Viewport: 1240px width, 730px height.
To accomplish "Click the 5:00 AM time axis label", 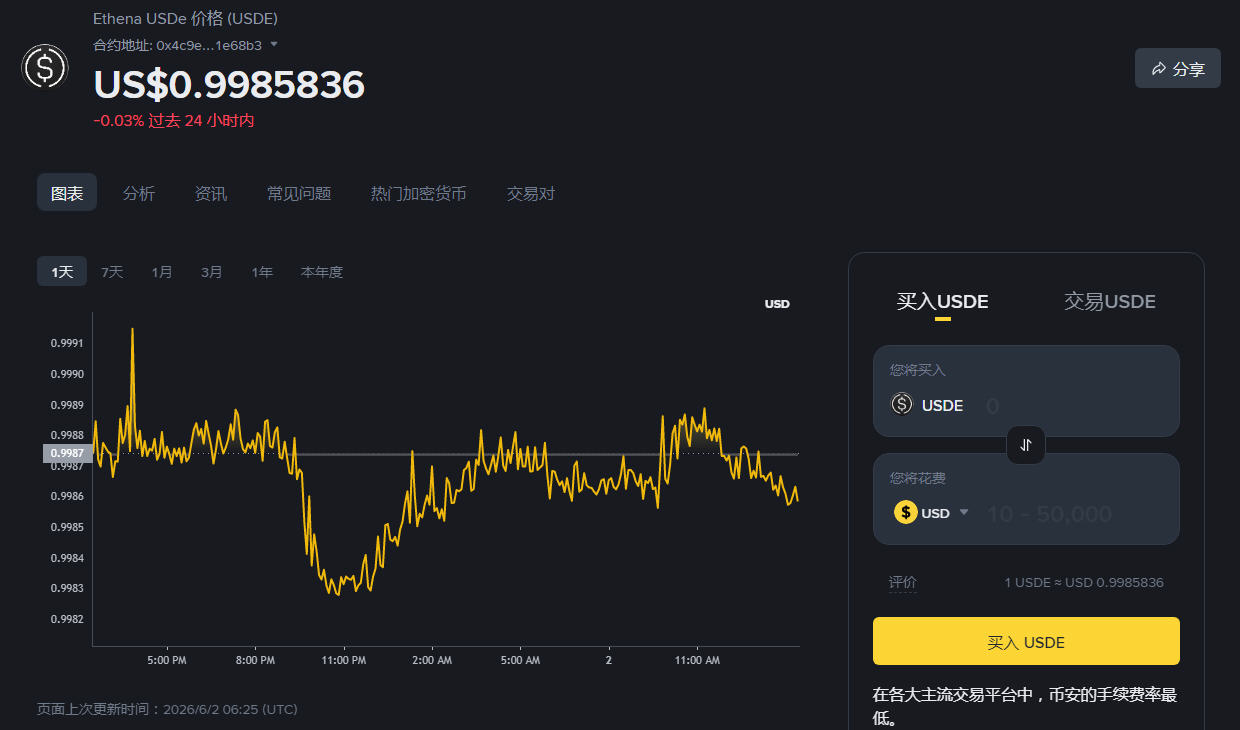I will point(520,661).
